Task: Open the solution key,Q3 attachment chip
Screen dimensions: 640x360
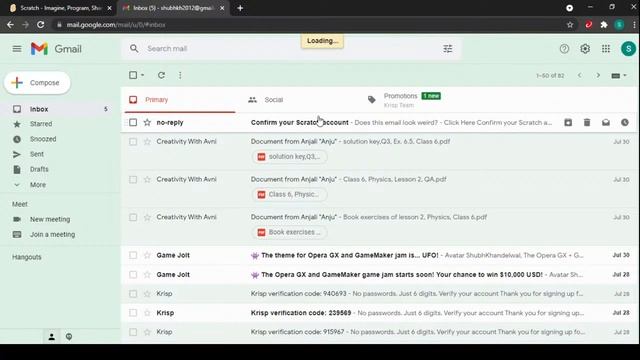Action: point(289,157)
